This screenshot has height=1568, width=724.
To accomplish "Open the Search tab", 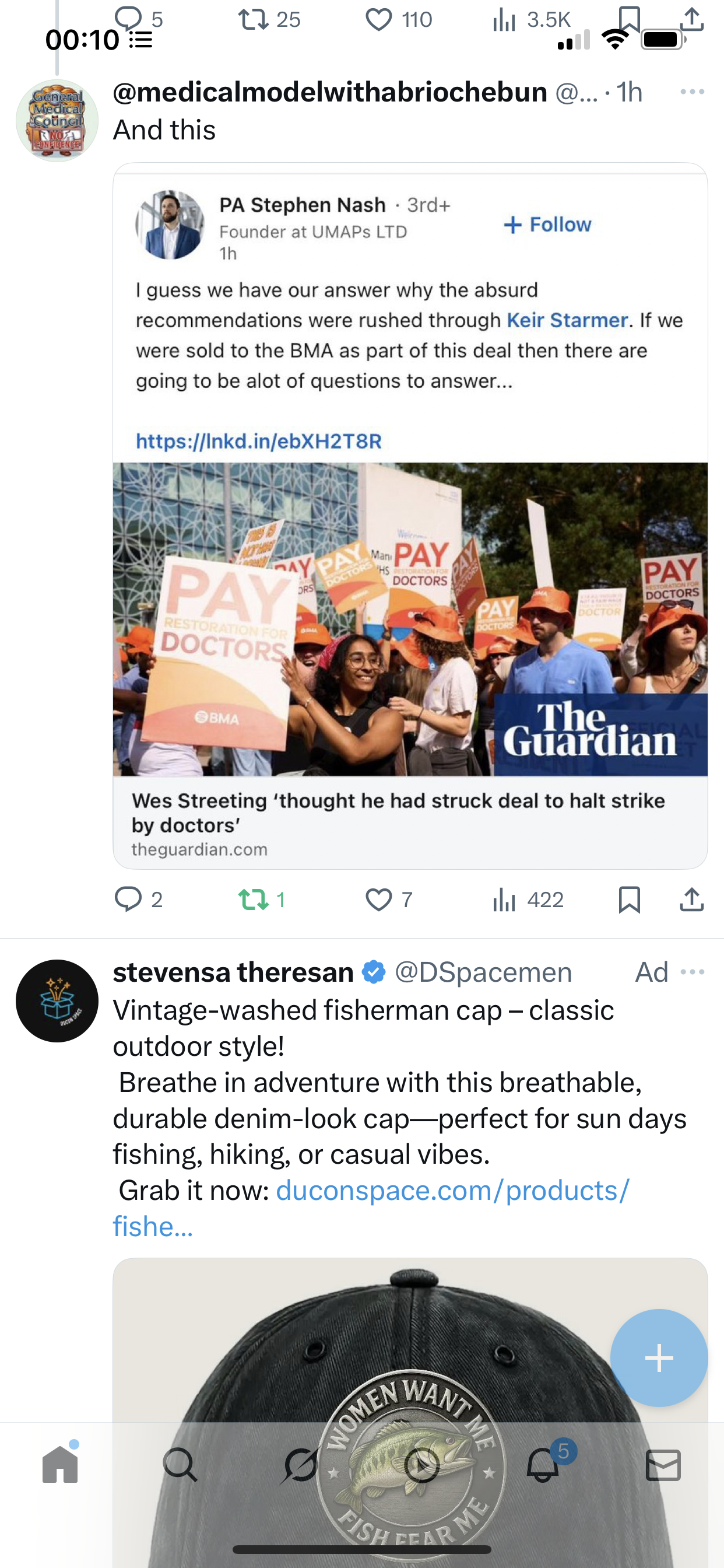I will tap(180, 1465).
